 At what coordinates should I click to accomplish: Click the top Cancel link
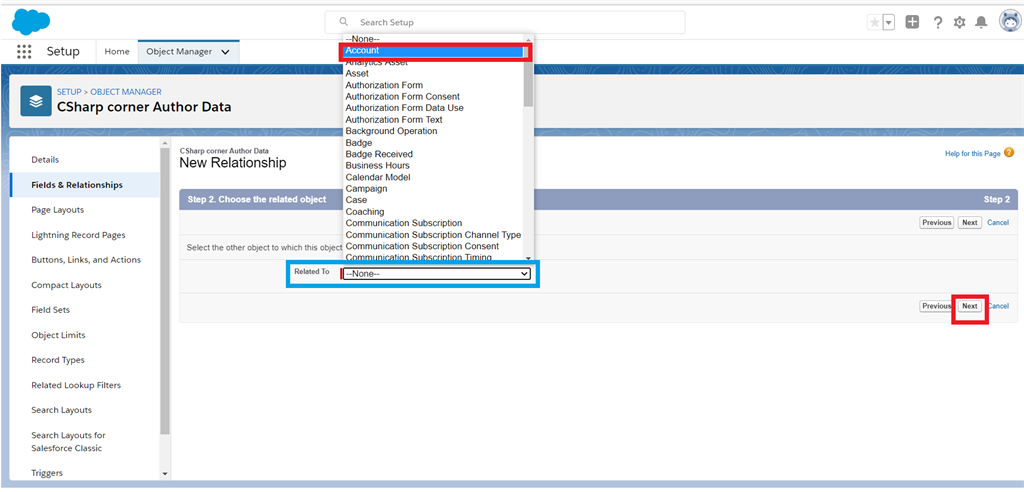998,223
